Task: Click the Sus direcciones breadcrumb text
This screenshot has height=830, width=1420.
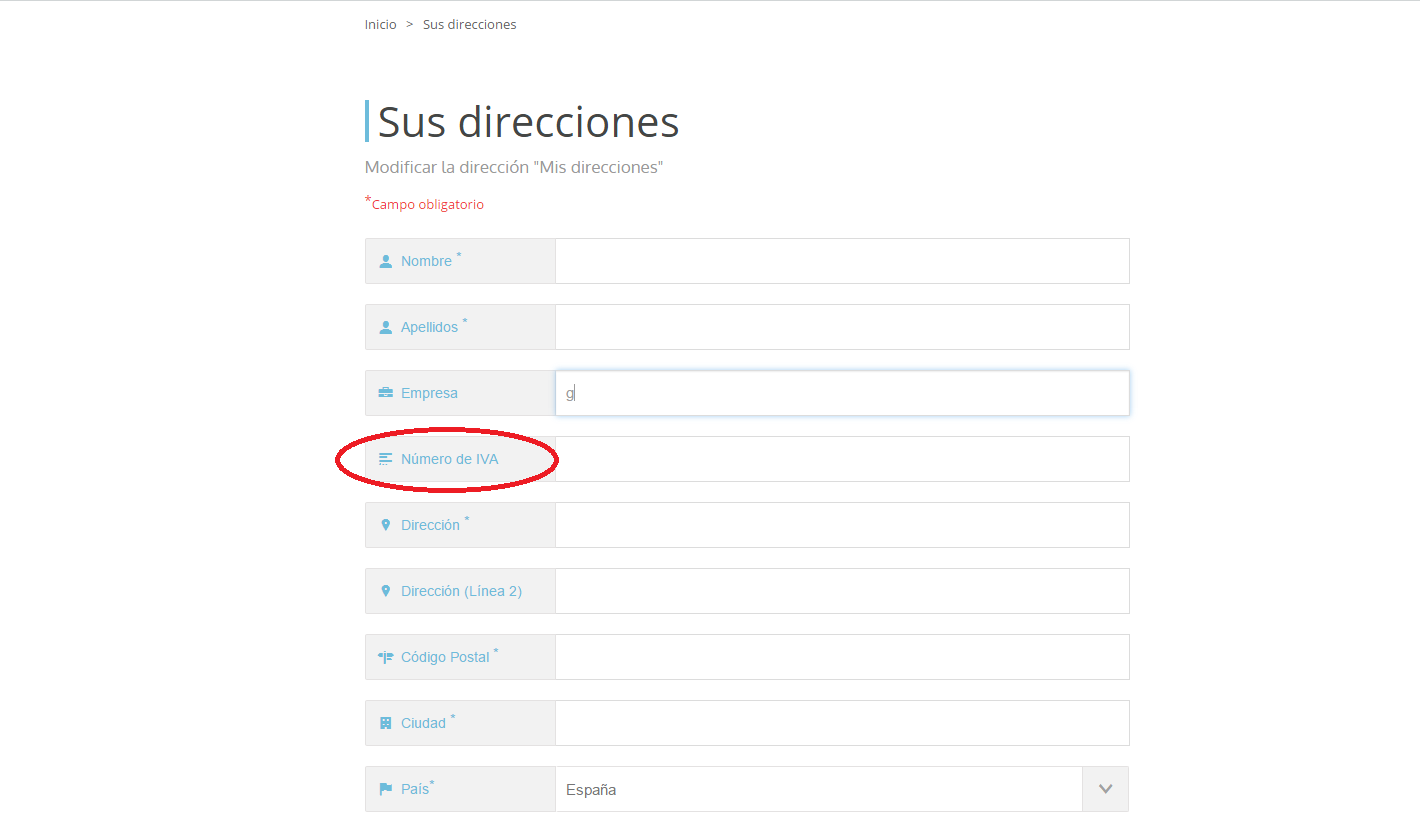Action: pos(469,24)
